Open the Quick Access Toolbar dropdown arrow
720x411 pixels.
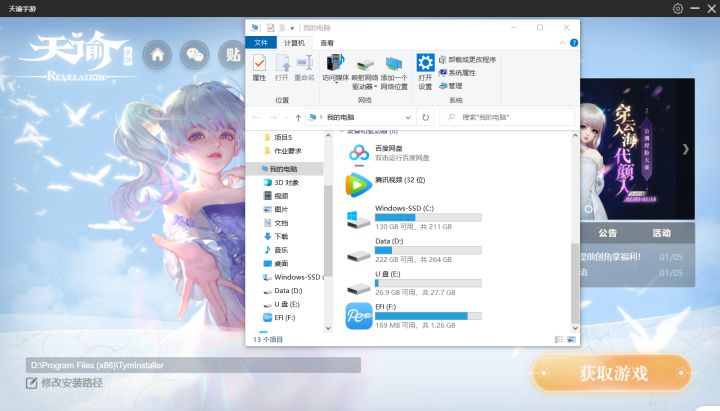292,28
